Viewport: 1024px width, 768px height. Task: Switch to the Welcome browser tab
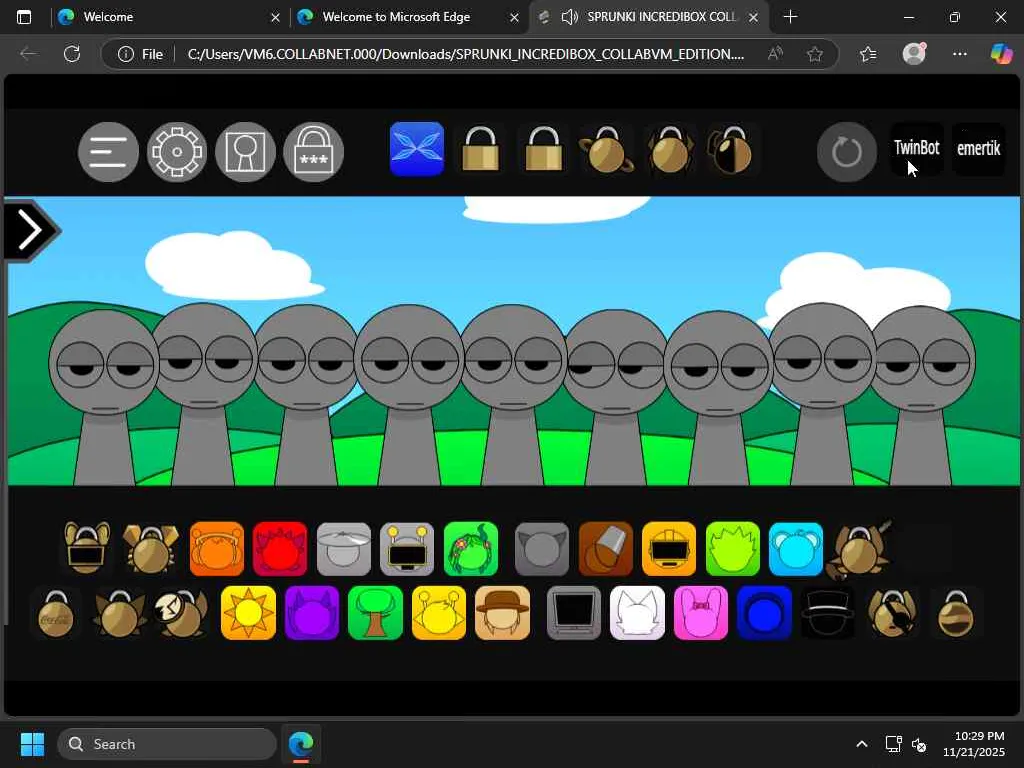coord(167,17)
